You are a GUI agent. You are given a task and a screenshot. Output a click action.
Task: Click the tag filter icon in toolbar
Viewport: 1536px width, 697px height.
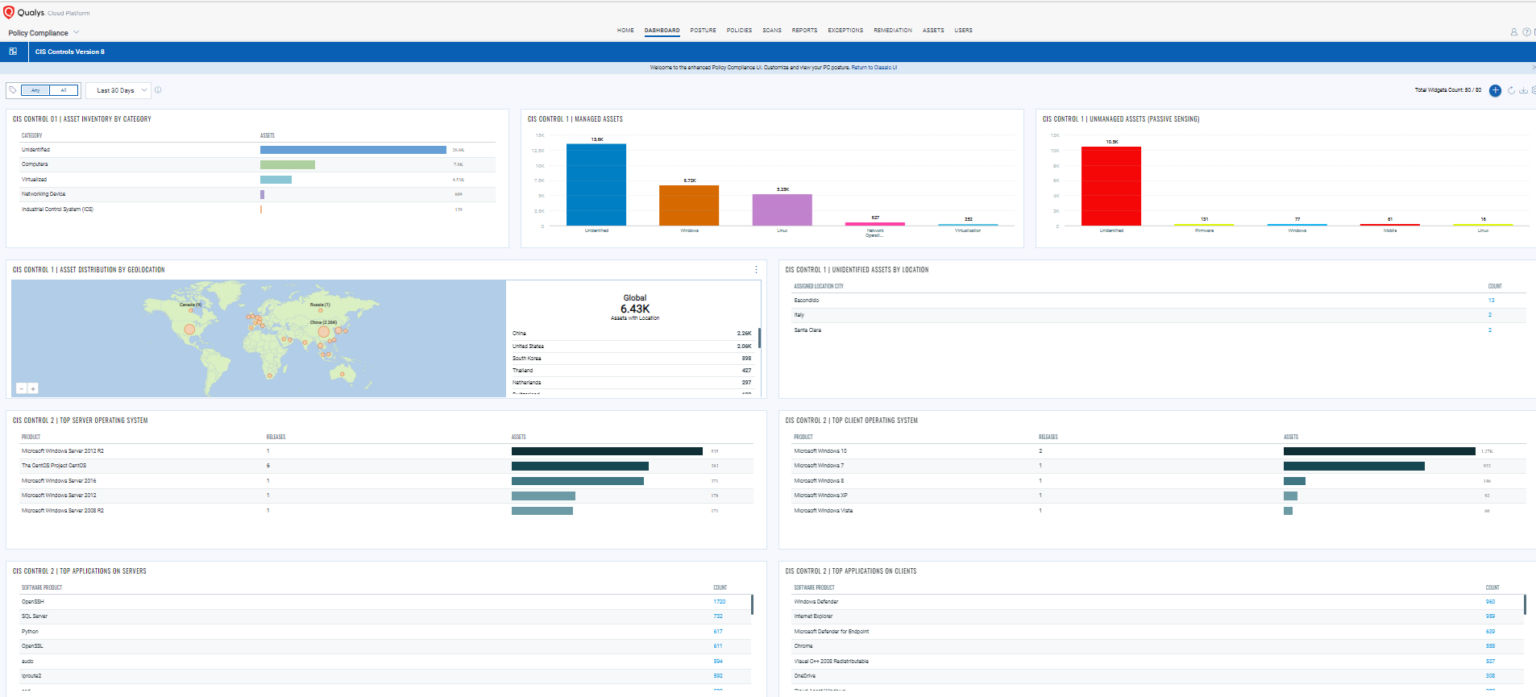(x=13, y=90)
